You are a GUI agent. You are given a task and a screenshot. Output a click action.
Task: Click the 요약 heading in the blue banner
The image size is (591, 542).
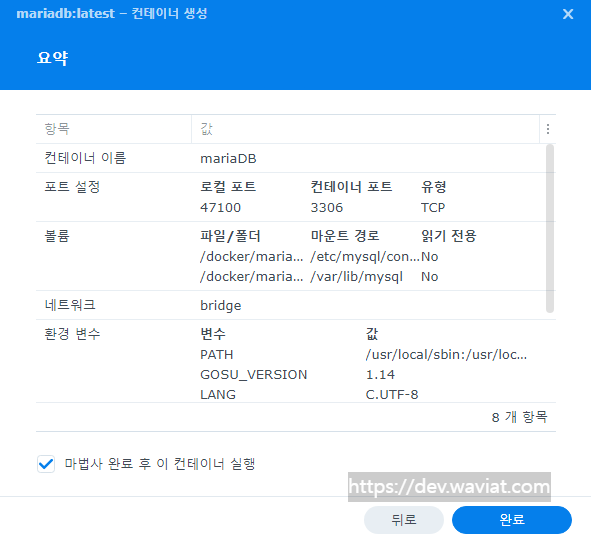52,58
